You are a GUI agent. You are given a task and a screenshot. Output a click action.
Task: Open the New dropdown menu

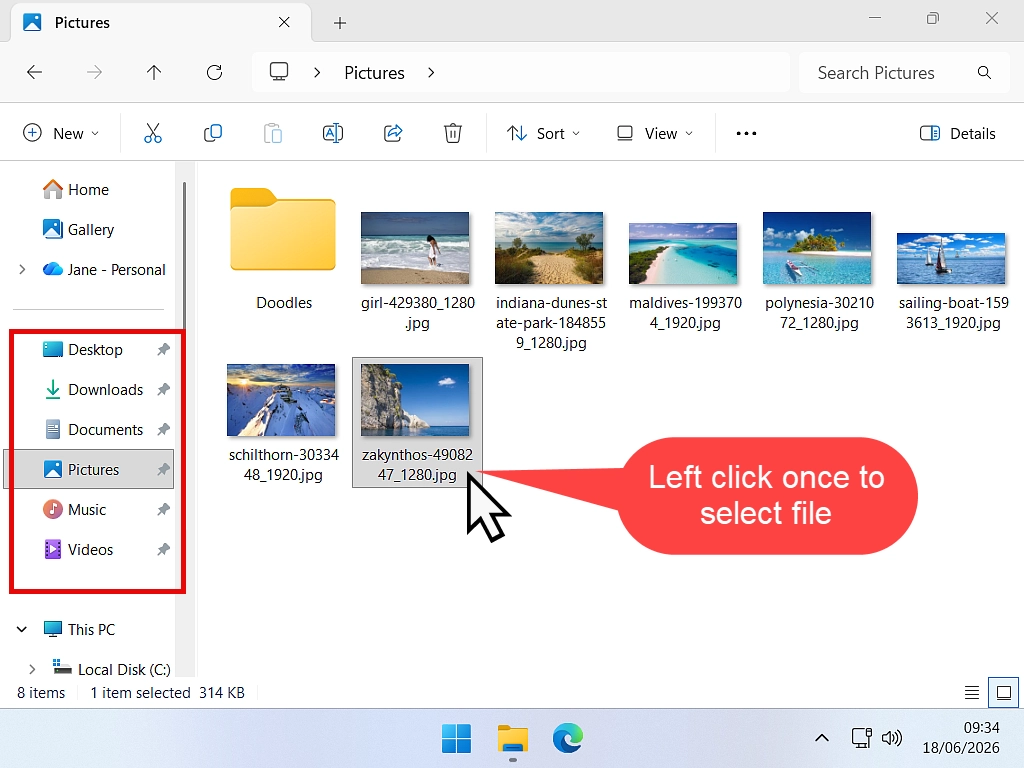point(61,133)
